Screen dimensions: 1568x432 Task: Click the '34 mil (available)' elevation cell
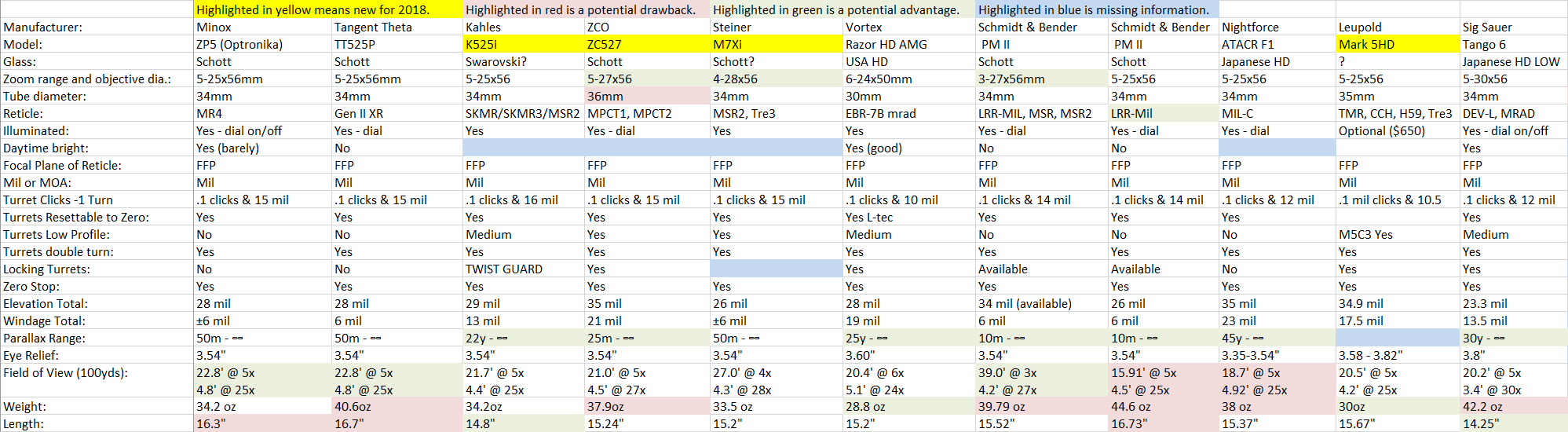pos(1041,303)
